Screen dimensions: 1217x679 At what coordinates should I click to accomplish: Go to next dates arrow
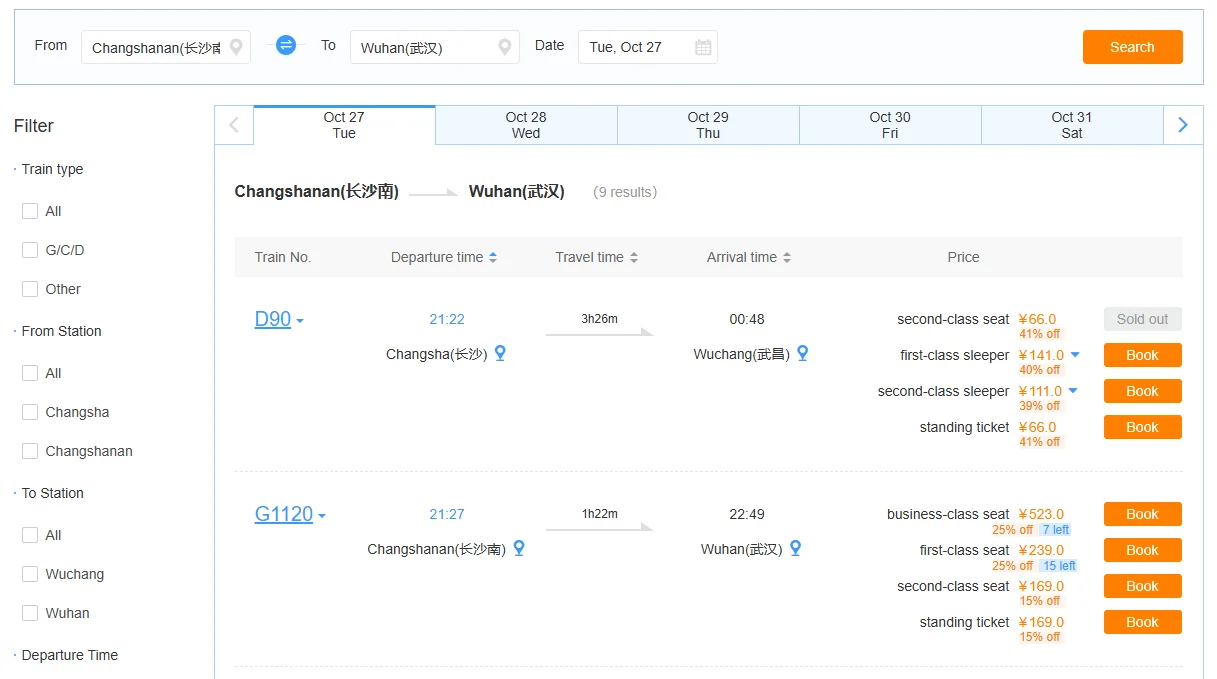tap(1183, 125)
